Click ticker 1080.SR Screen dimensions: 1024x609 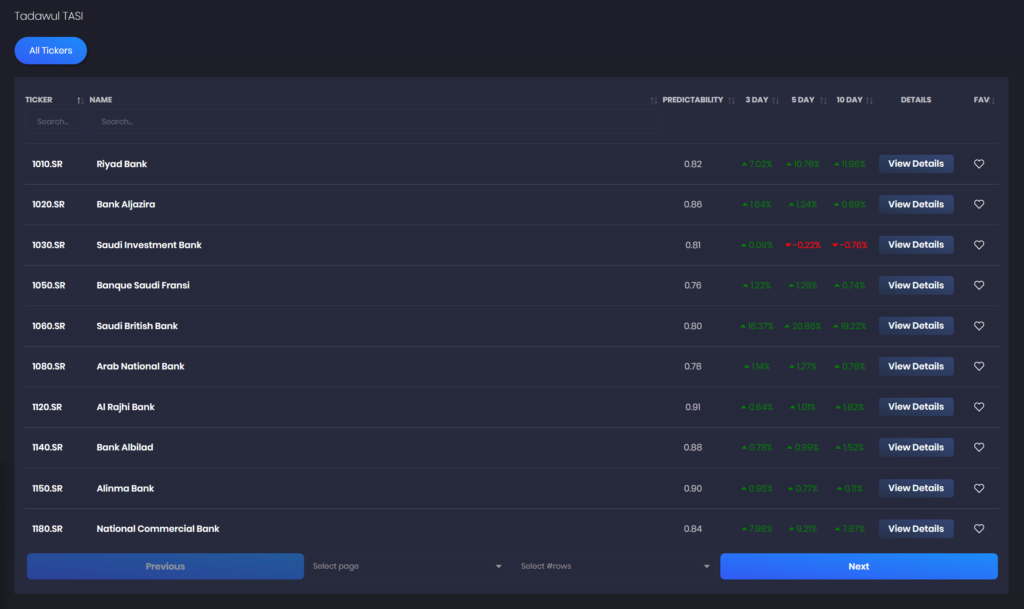[48, 366]
